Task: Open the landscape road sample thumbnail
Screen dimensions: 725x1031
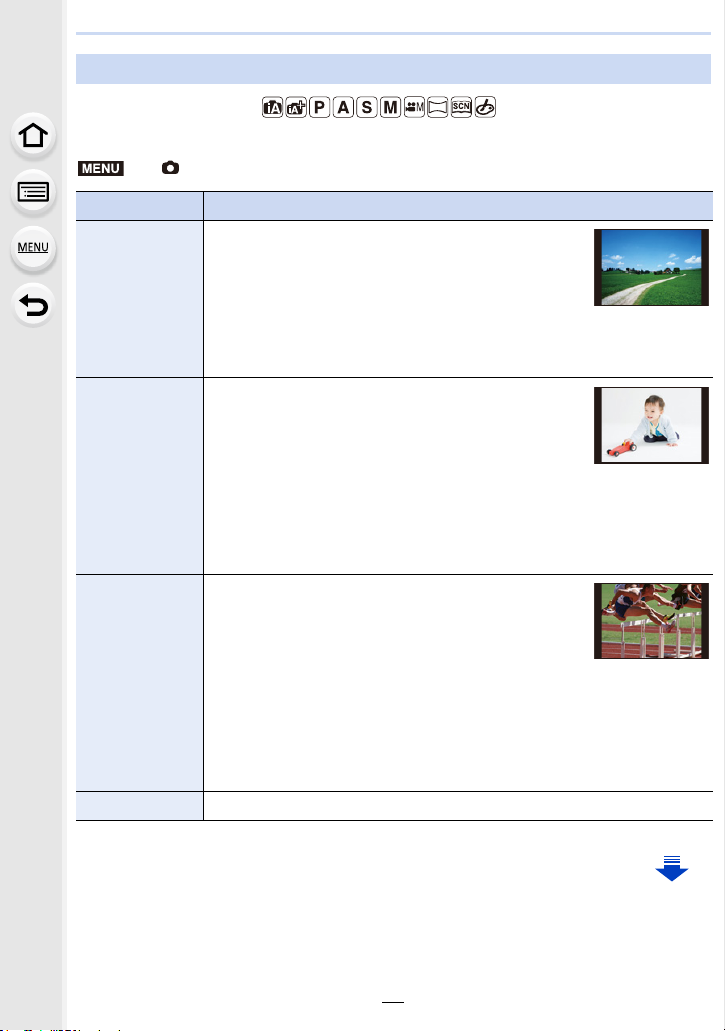Action: (651, 268)
